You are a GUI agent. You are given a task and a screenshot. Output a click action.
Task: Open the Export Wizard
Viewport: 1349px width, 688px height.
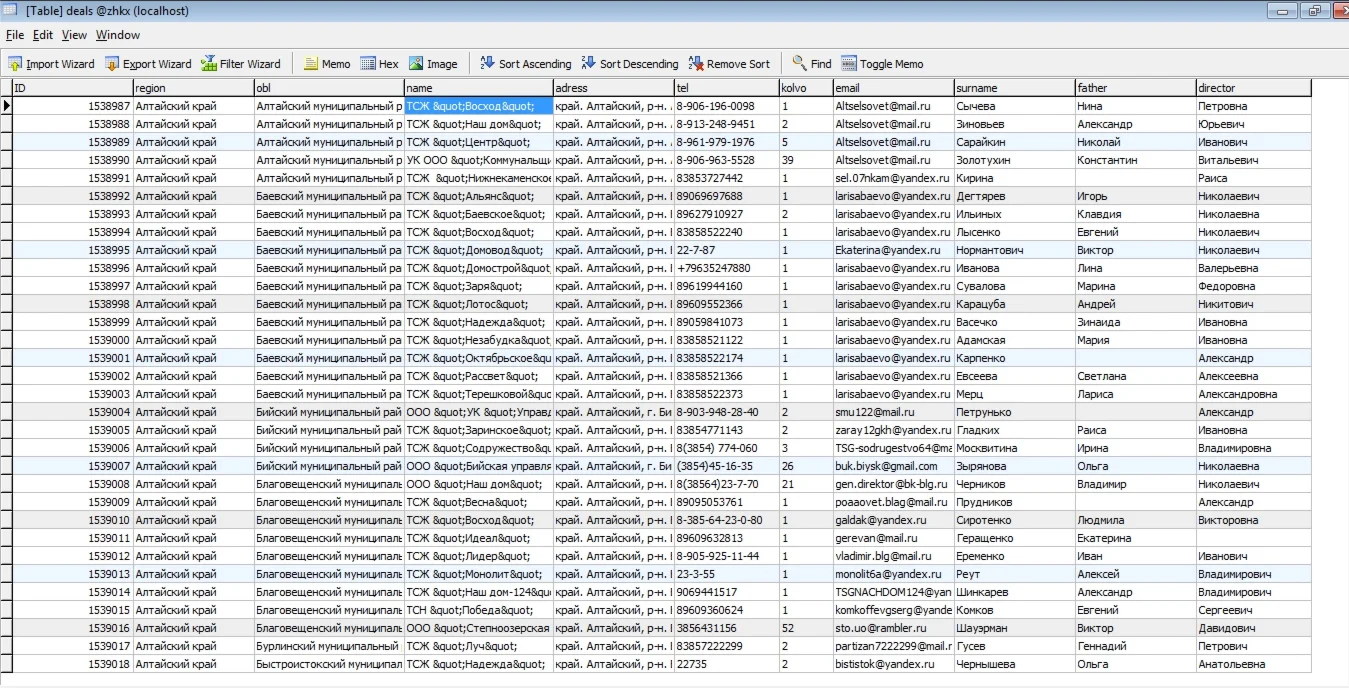(147, 63)
